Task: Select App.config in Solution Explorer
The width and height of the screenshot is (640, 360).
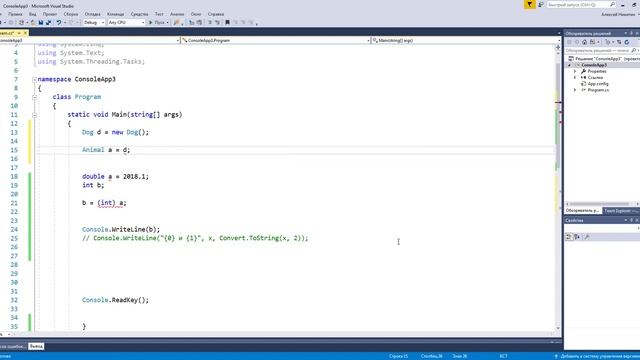Action: [598, 84]
